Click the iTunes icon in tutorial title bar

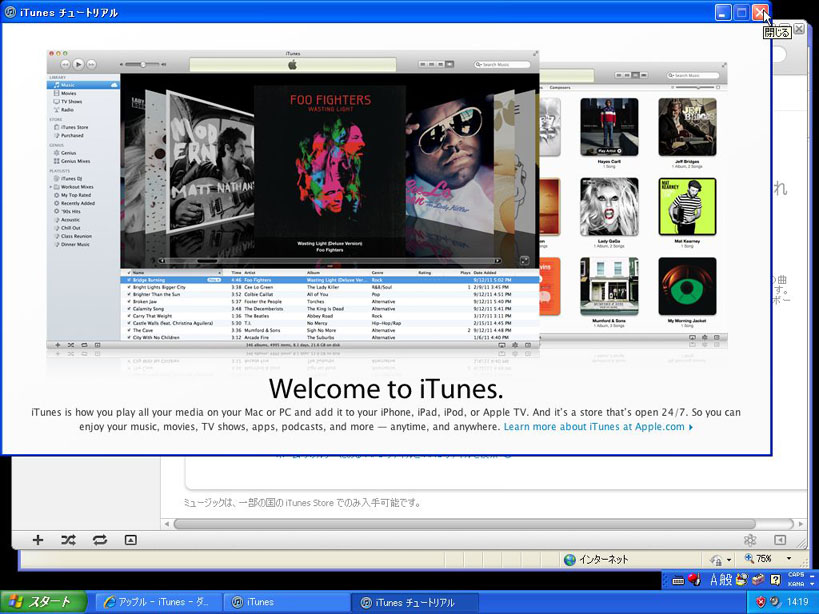tap(9, 12)
